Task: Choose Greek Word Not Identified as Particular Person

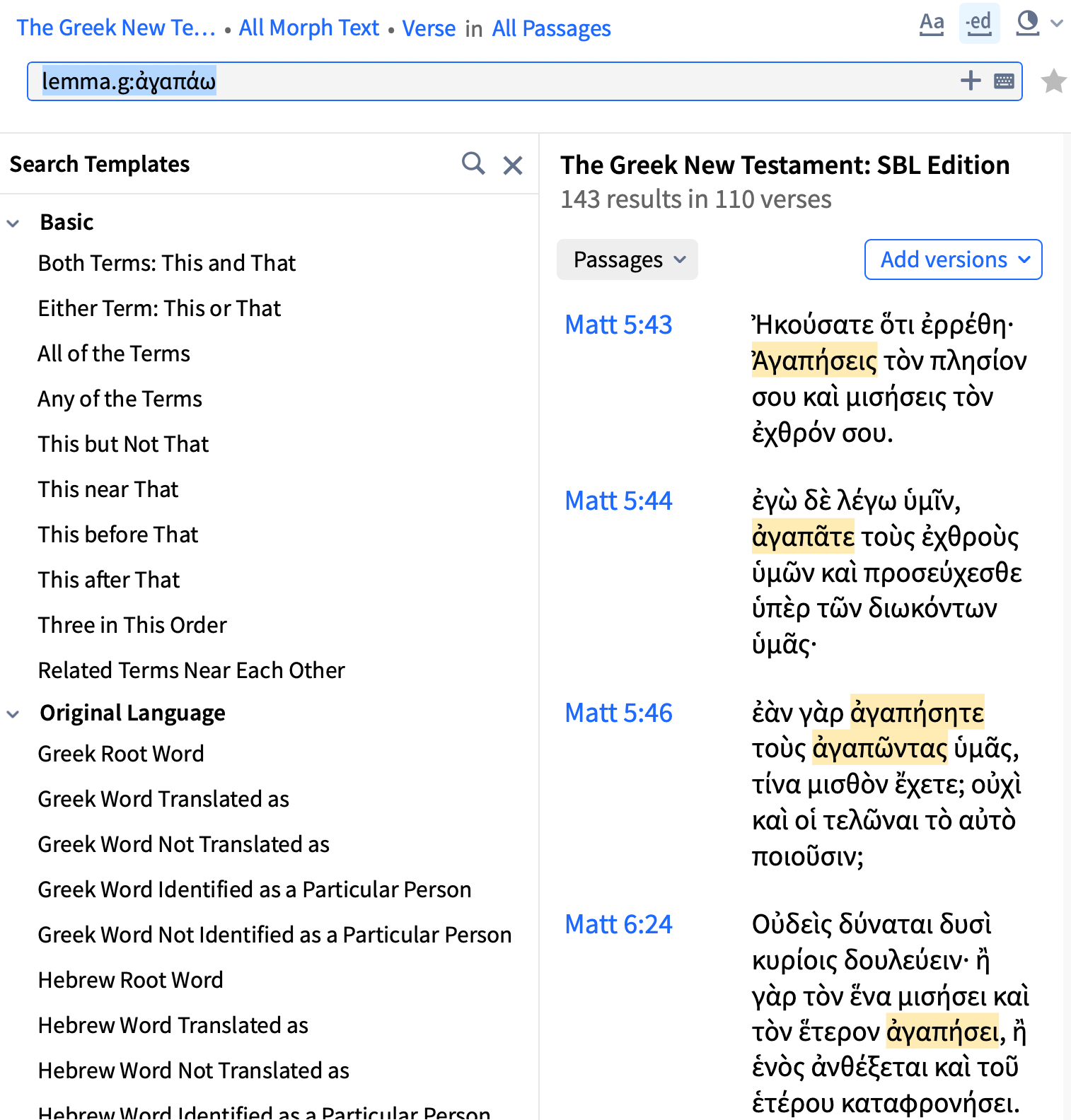Action: (x=274, y=935)
